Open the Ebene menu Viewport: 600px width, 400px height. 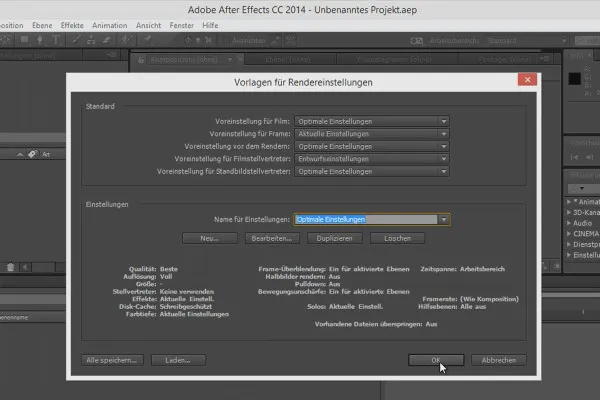click(42, 25)
